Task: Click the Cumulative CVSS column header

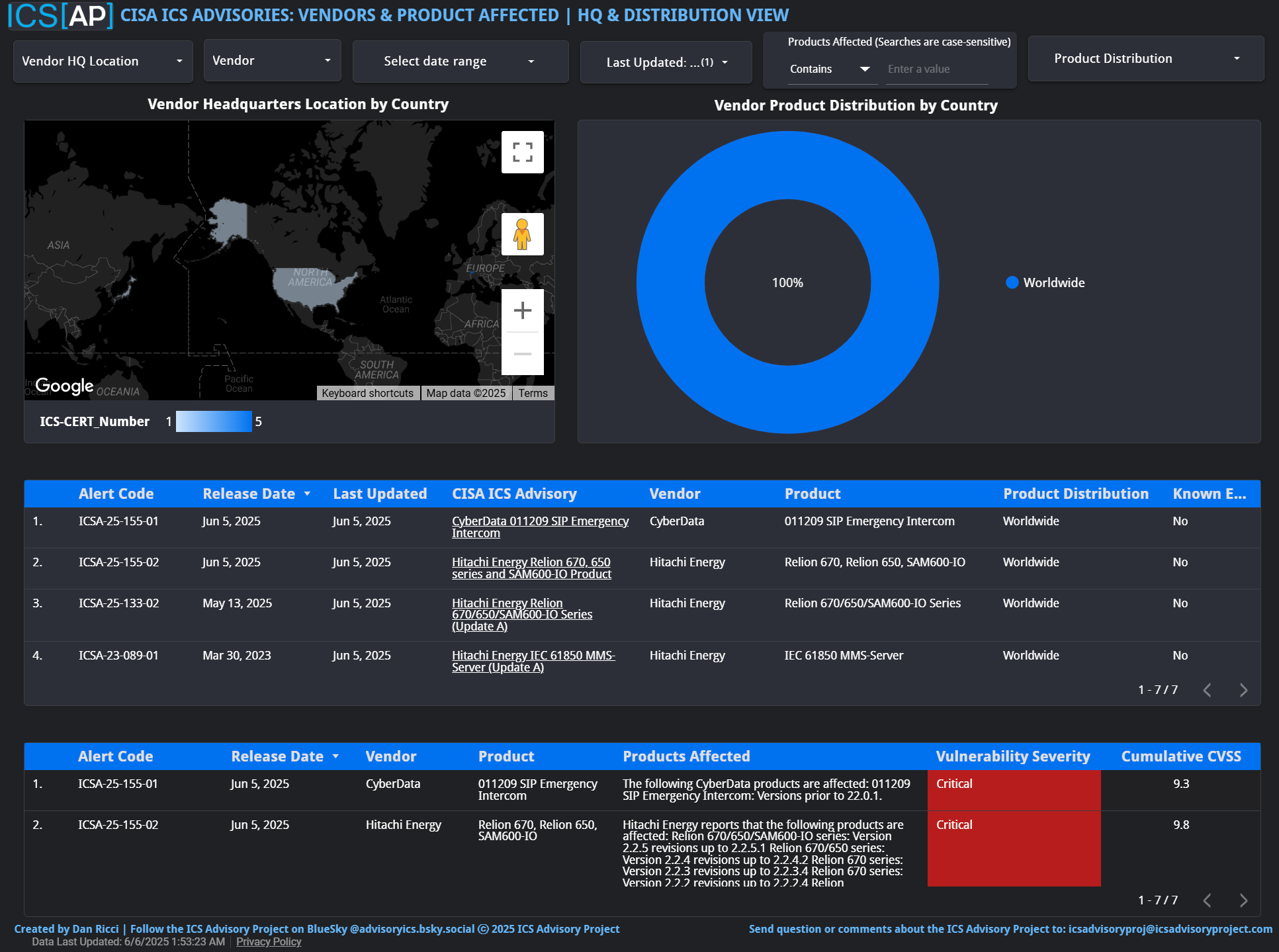Action: click(x=1181, y=756)
